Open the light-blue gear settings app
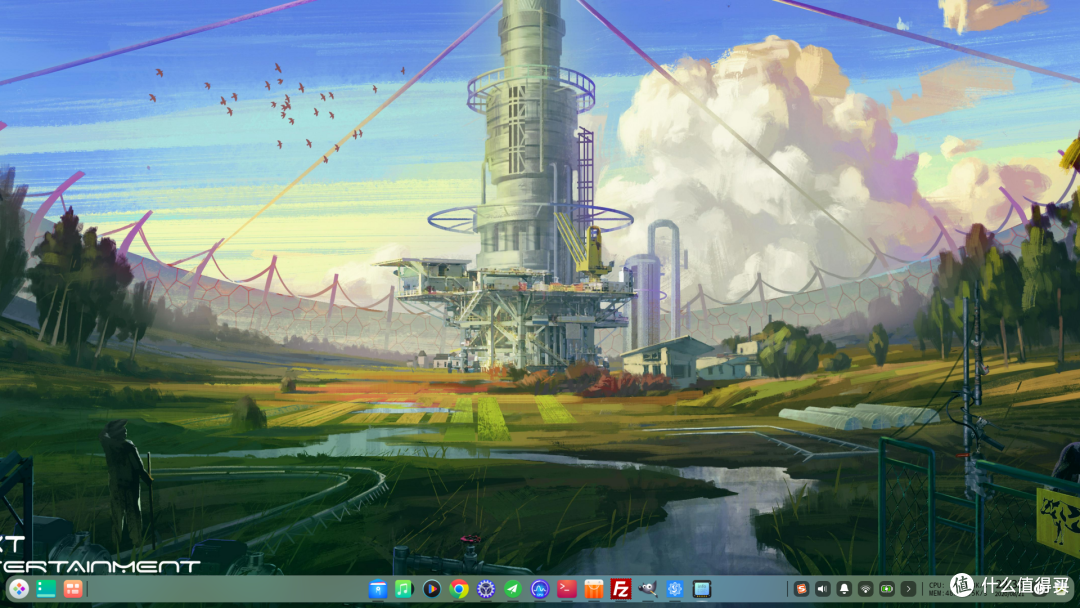This screenshot has width=1080, height=608. [674, 589]
